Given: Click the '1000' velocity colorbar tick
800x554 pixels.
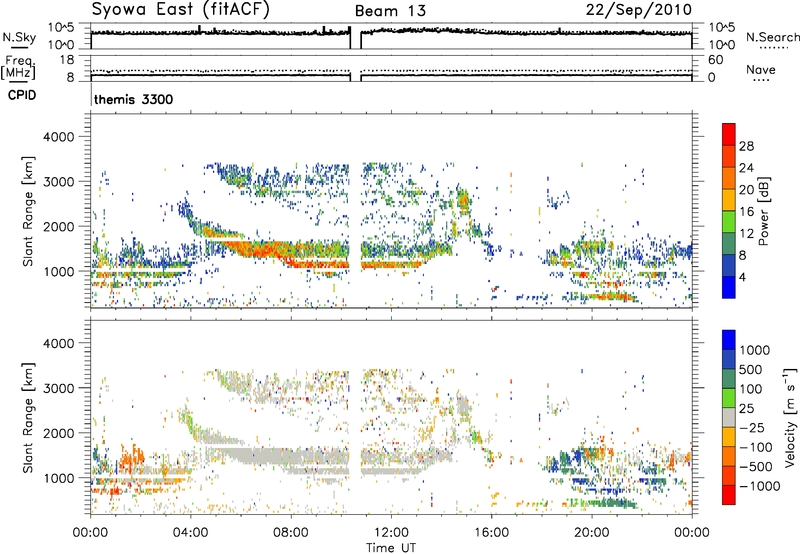Looking at the screenshot, I should click(x=755, y=350).
